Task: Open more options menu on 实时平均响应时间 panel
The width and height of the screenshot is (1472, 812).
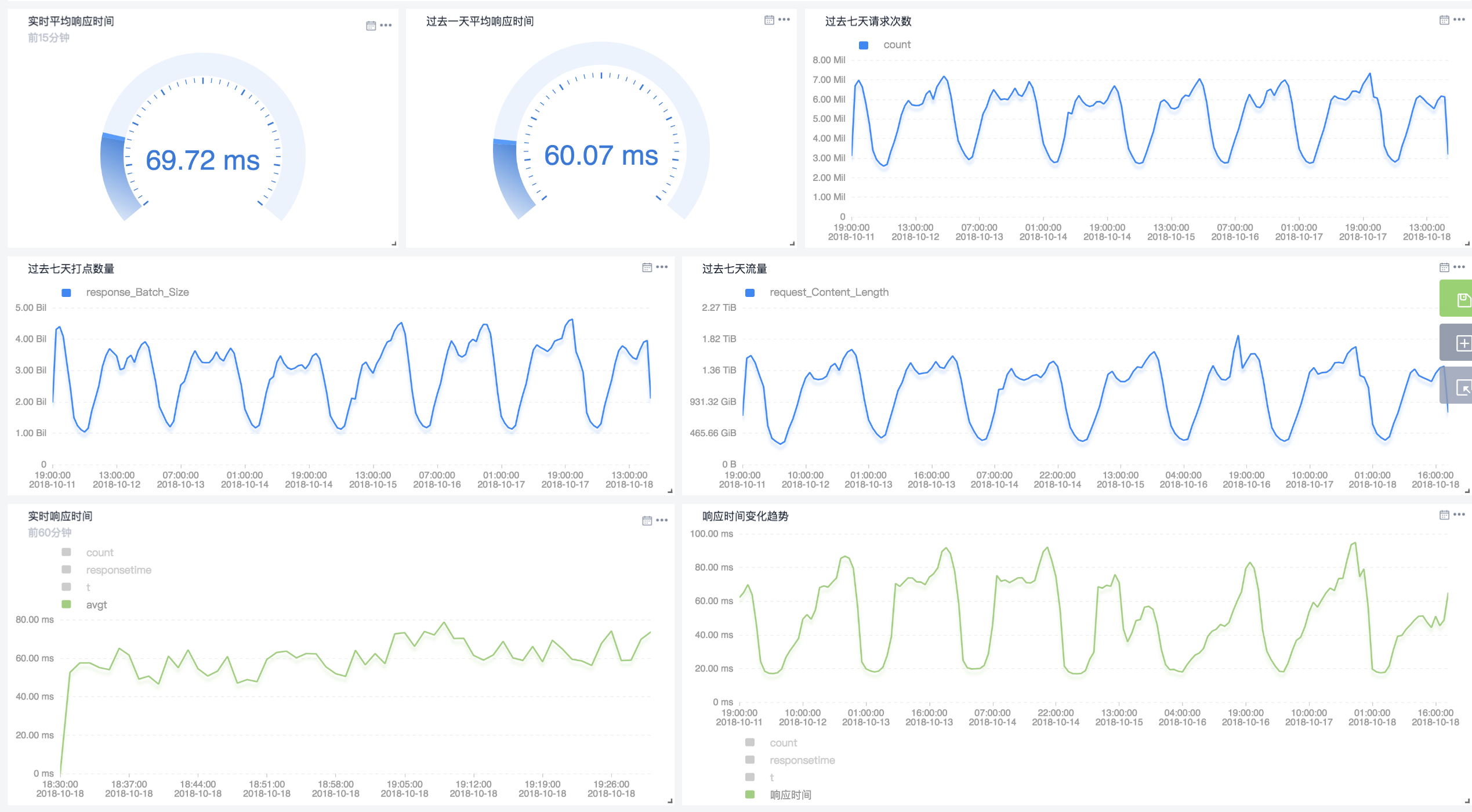Action: [386, 26]
